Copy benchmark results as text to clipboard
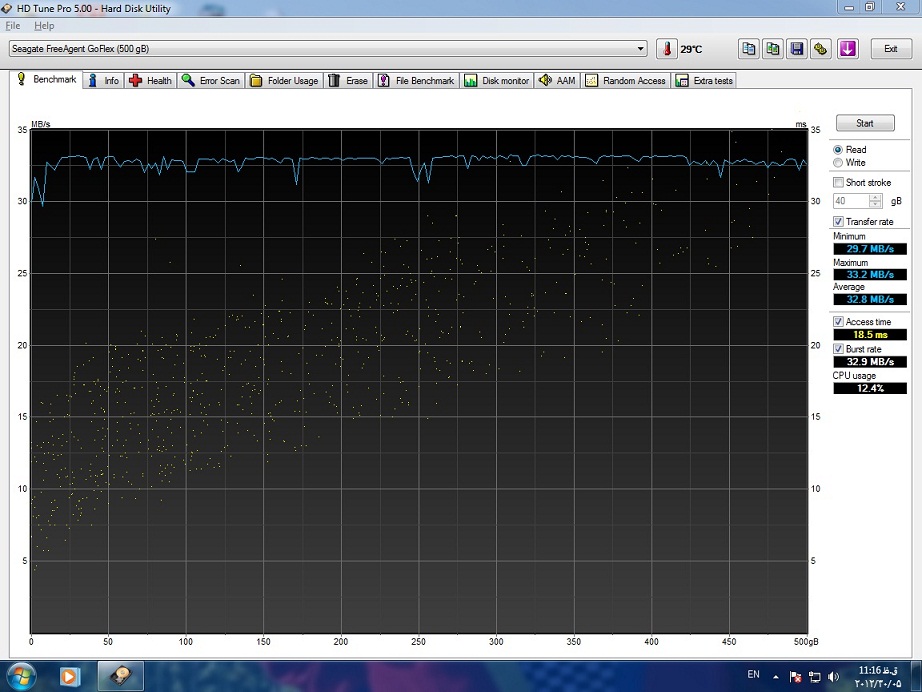The image size is (922, 692). (749, 49)
